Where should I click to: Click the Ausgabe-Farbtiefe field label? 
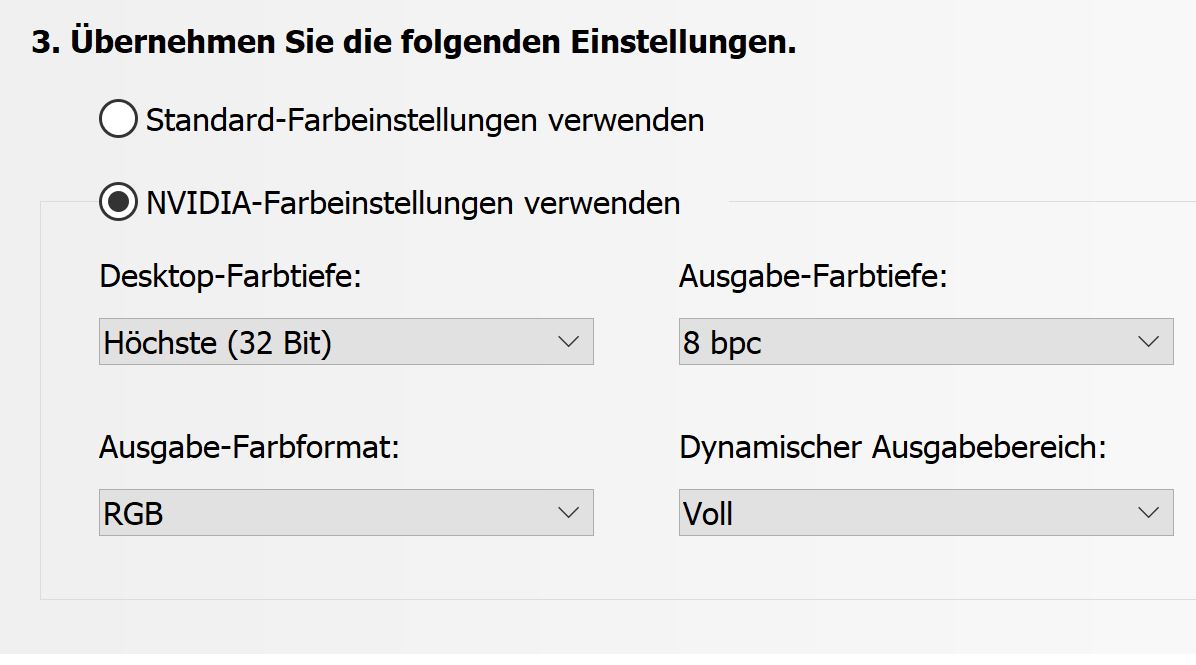click(813, 277)
